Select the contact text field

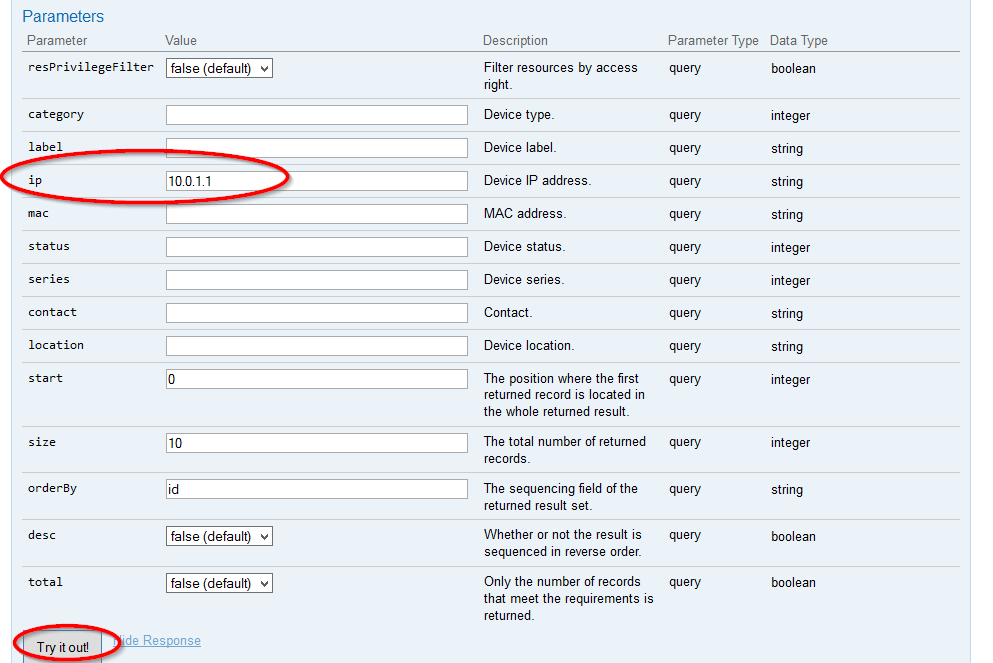[x=316, y=313]
